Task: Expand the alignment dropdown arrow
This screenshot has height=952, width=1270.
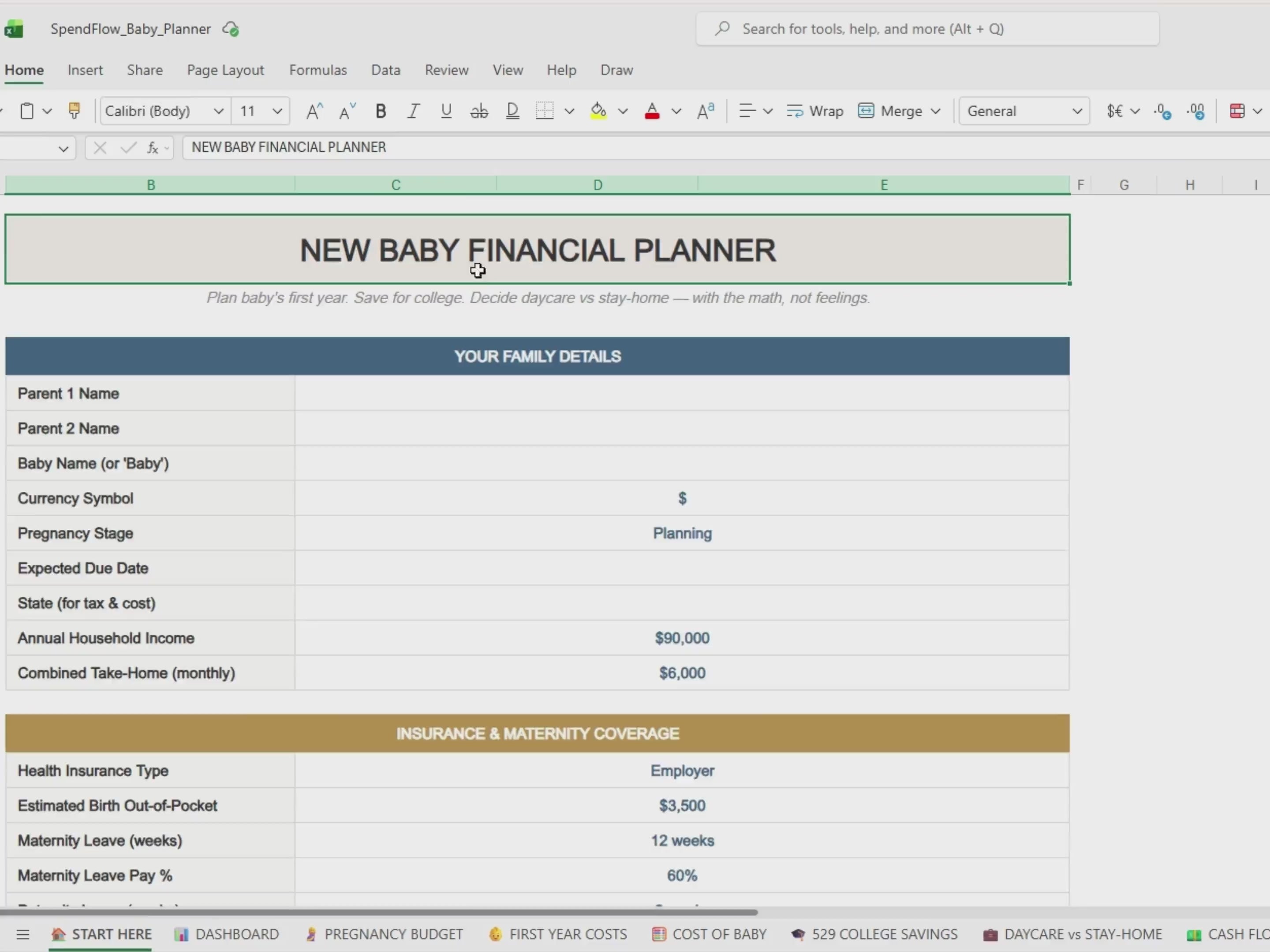Action: (x=768, y=111)
